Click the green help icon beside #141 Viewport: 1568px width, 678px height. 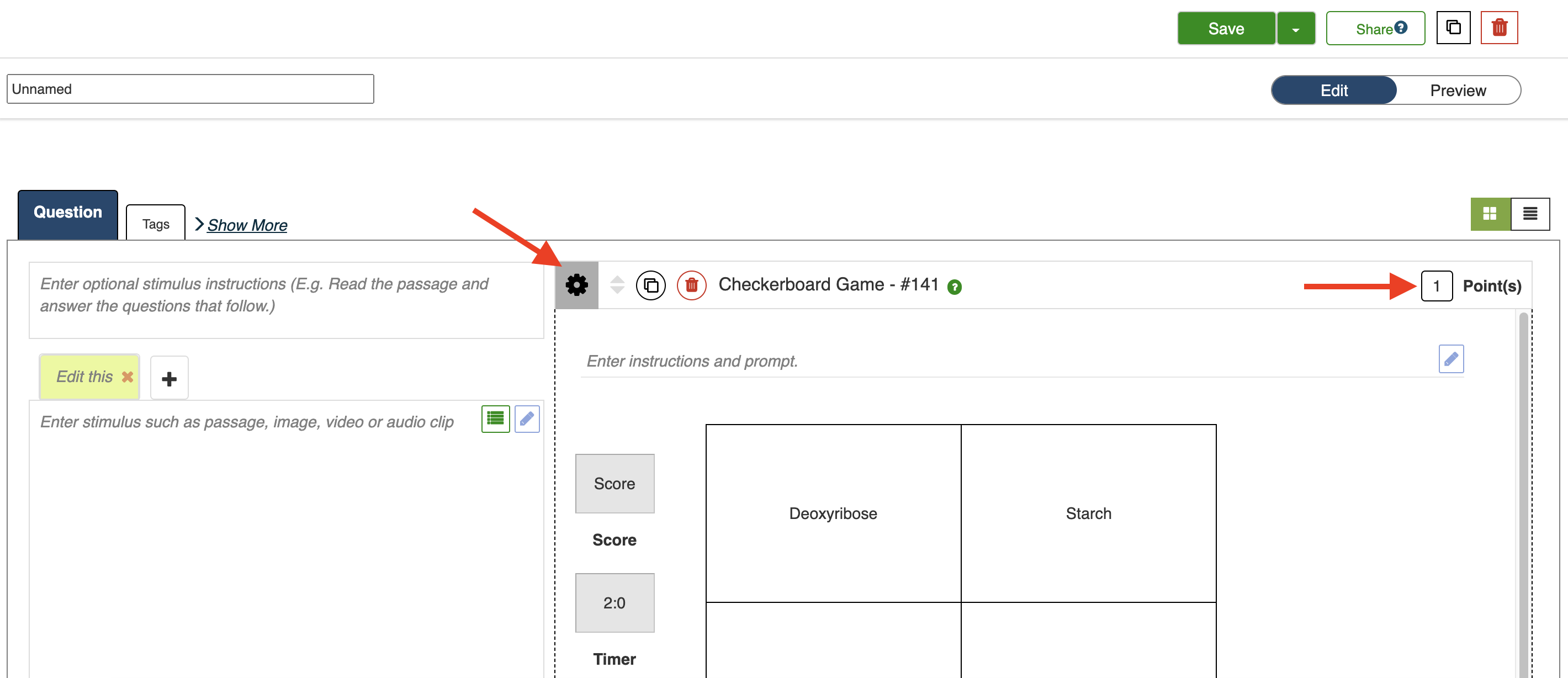(954, 287)
